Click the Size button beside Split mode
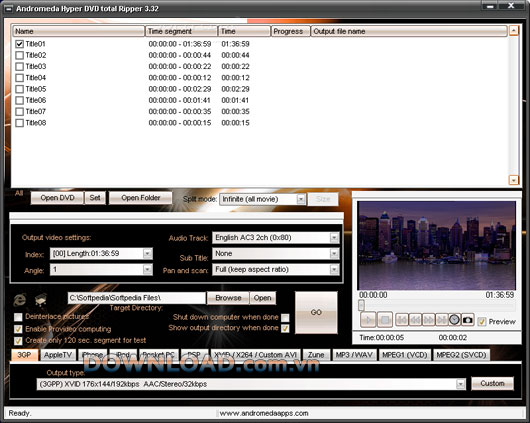 point(323,199)
